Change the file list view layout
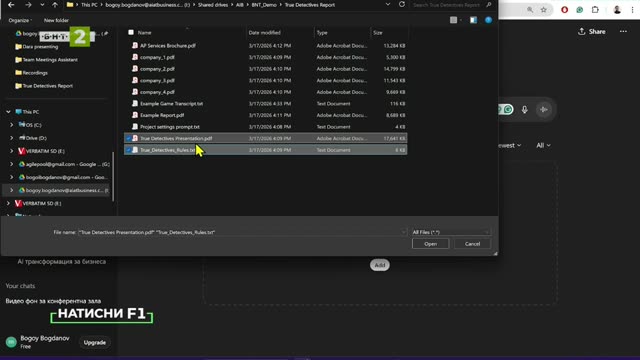This screenshot has height=360, width=640. pyautogui.click(x=453, y=20)
